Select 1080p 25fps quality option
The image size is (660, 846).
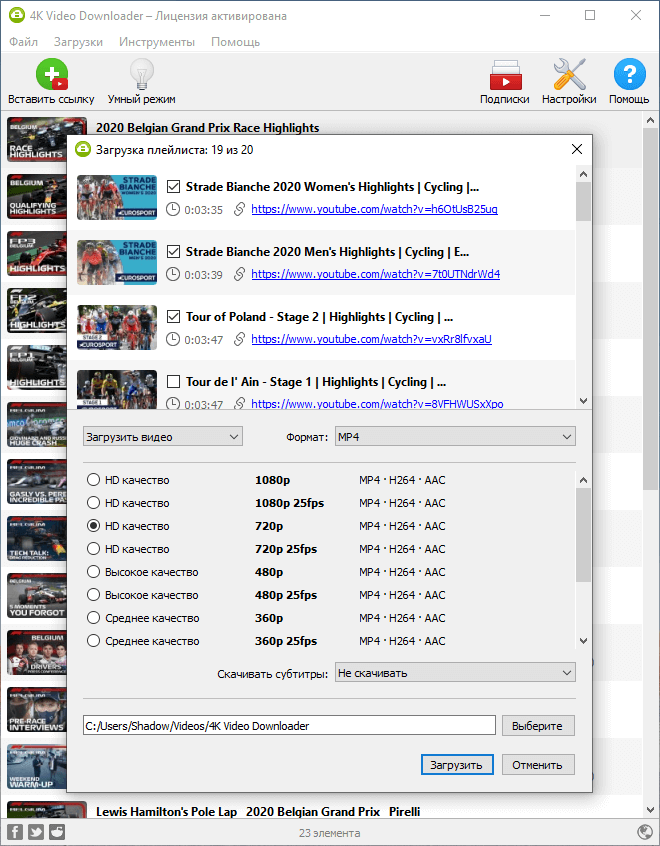pos(93,503)
